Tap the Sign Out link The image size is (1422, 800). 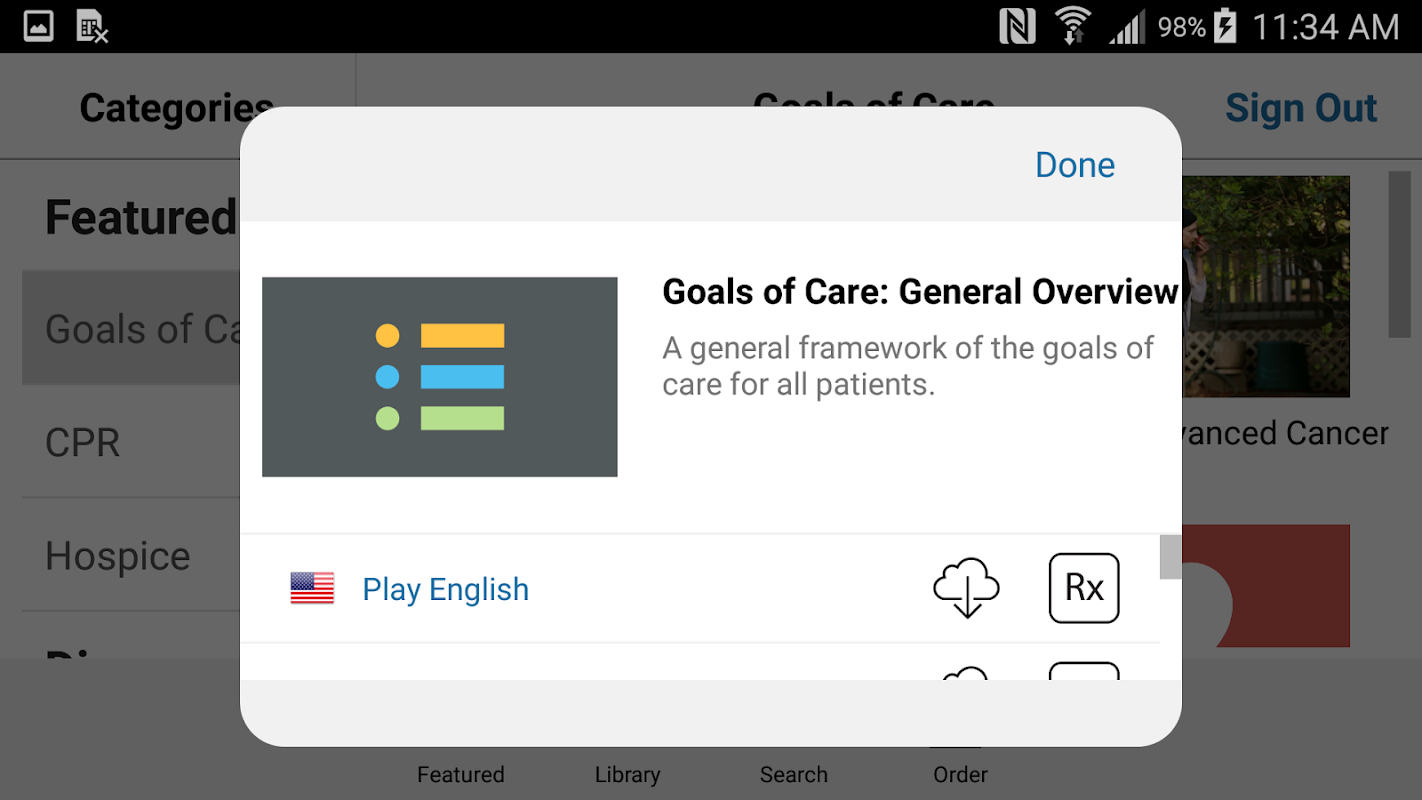pyautogui.click(x=1301, y=108)
